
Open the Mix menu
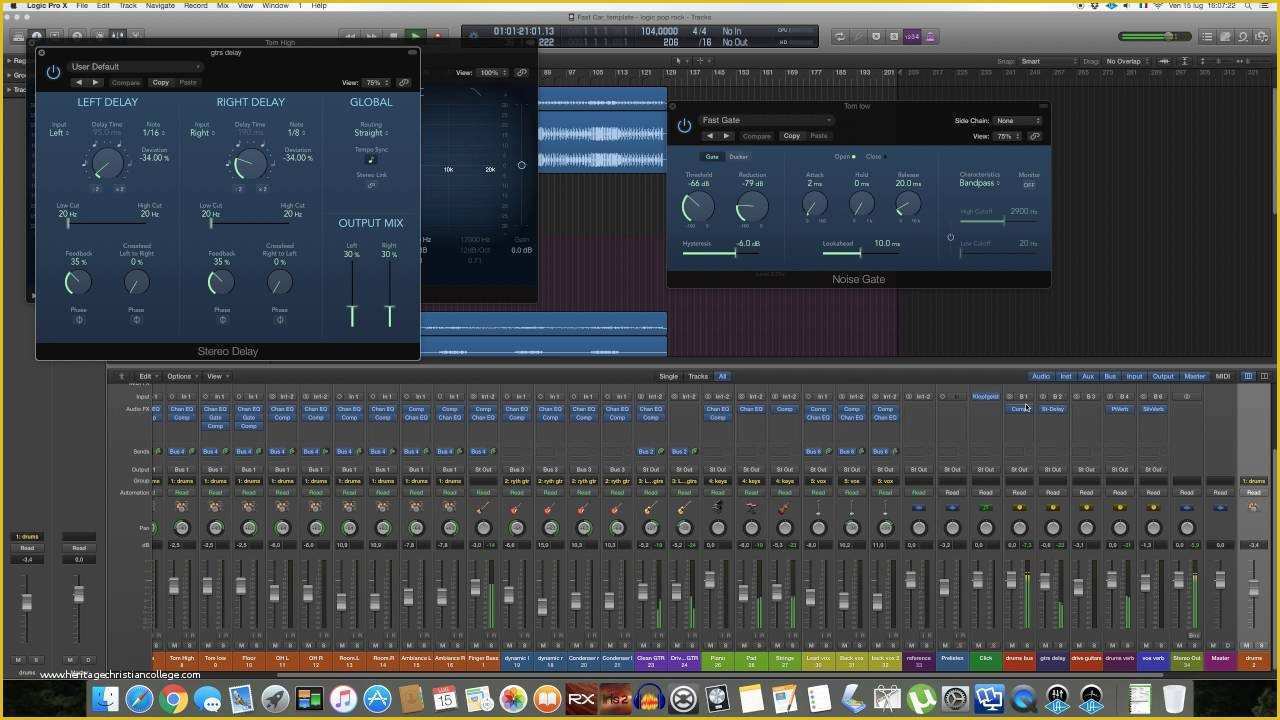pyautogui.click(x=222, y=6)
